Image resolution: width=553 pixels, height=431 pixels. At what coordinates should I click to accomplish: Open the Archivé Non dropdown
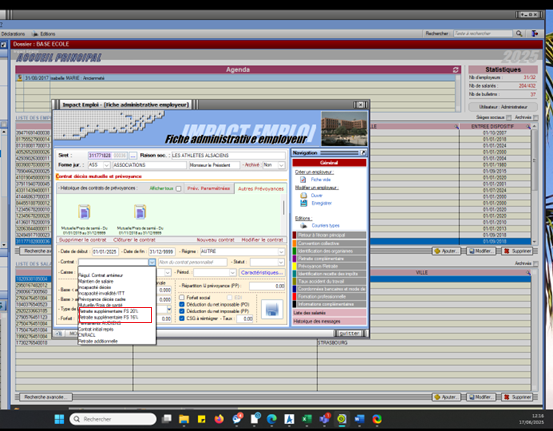(281, 165)
